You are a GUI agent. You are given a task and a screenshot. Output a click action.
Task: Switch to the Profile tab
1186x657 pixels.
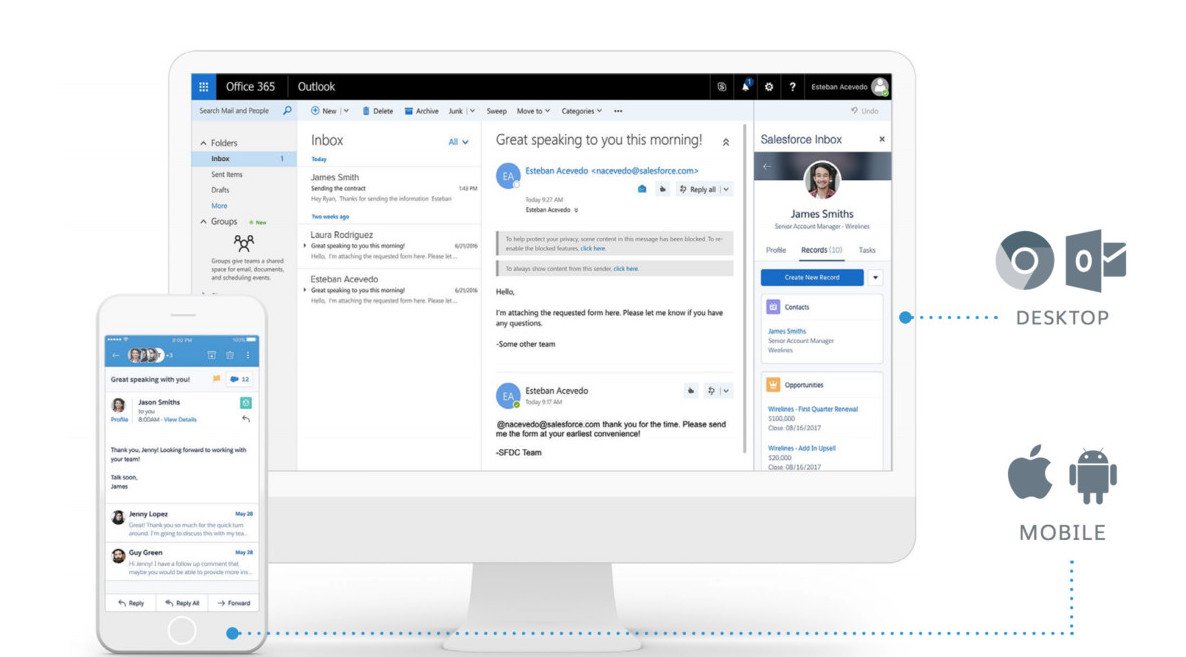(775, 249)
